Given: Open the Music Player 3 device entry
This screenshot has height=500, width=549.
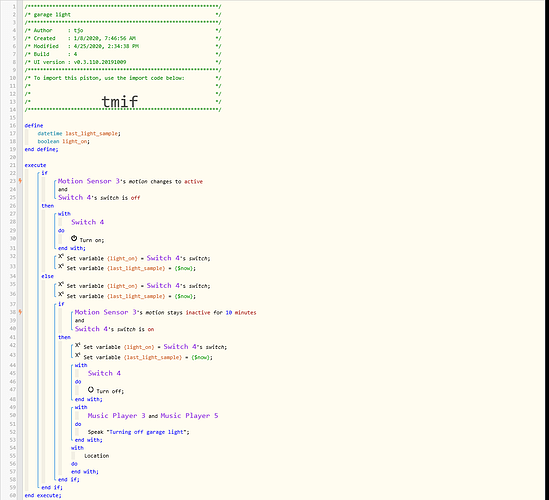Looking at the screenshot, I should point(117,416).
